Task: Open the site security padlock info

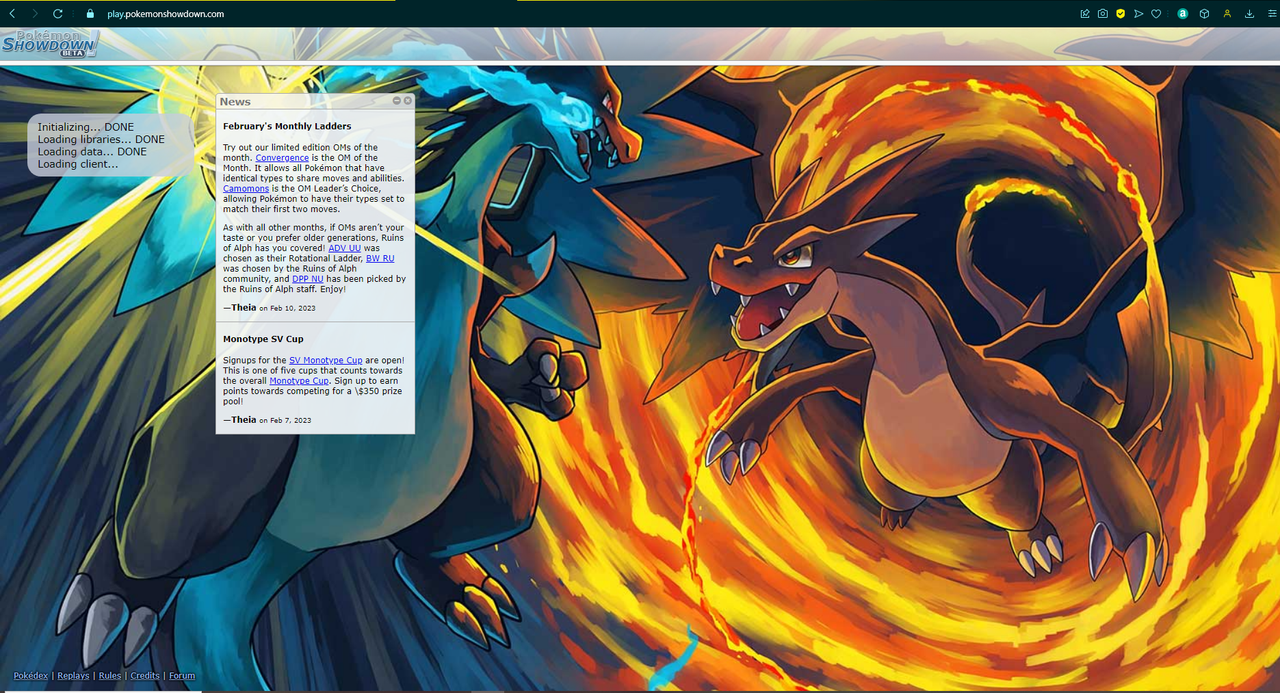Action: pos(89,14)
